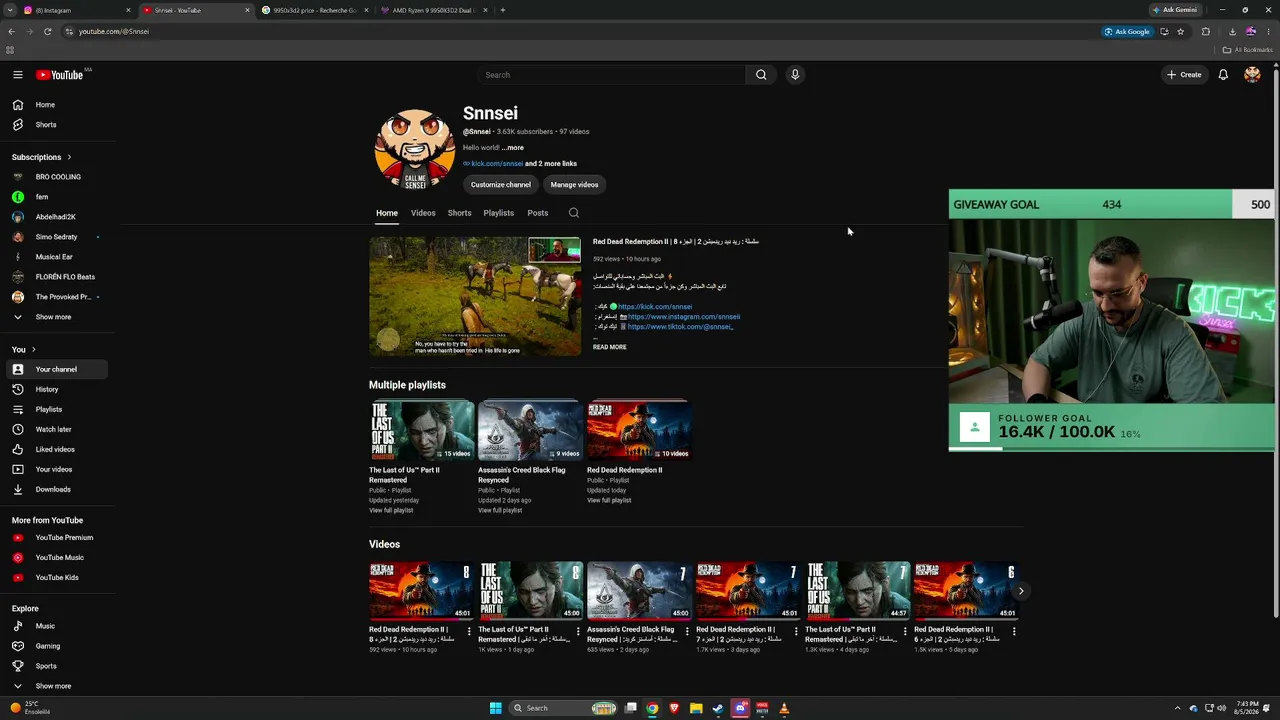This screenshot has width=1280, height=720.
Task: Open the BRO COOLING subscription
Action: click(x=55, y=177)
